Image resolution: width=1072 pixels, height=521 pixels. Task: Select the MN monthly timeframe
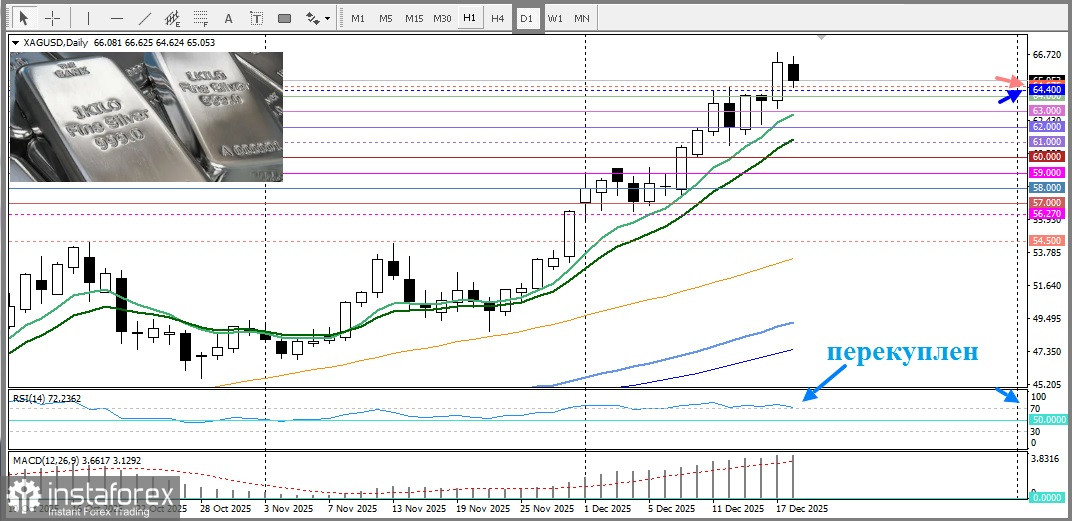582,18
